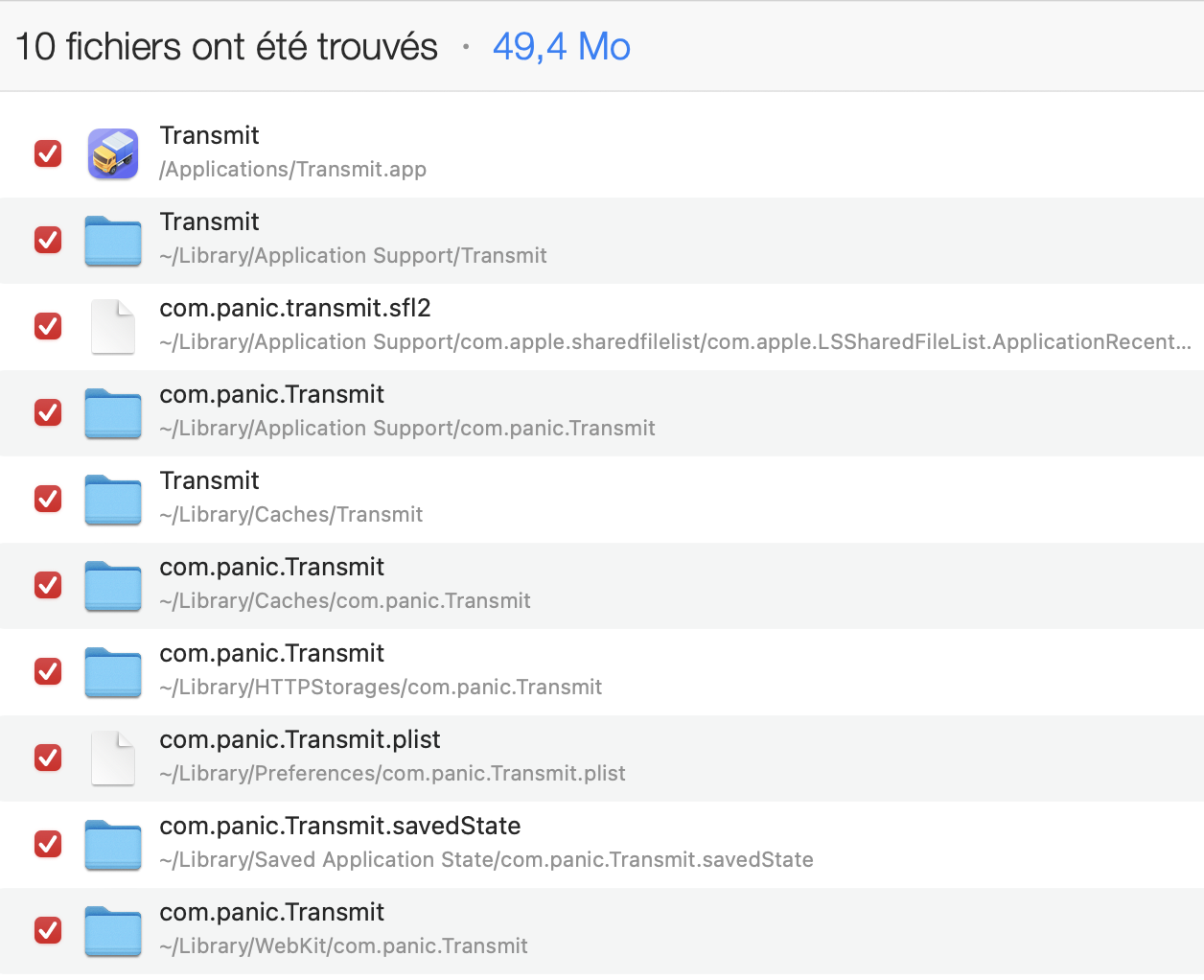Click the Saved Application State path text
Screen dimensions: 1204x980
486,860
